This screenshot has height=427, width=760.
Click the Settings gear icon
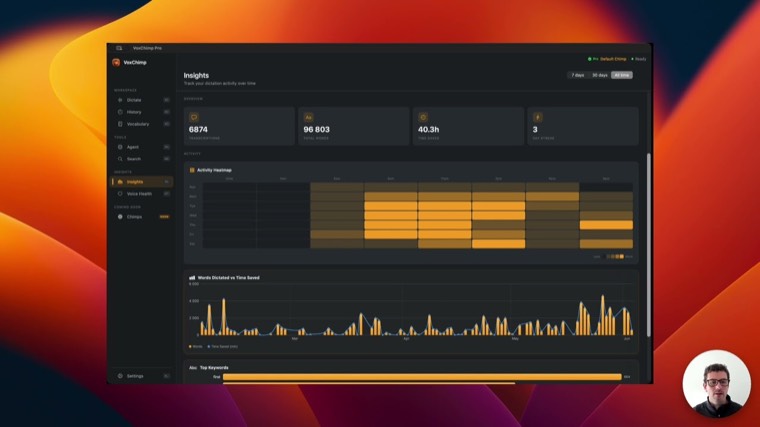pos(120,376)
